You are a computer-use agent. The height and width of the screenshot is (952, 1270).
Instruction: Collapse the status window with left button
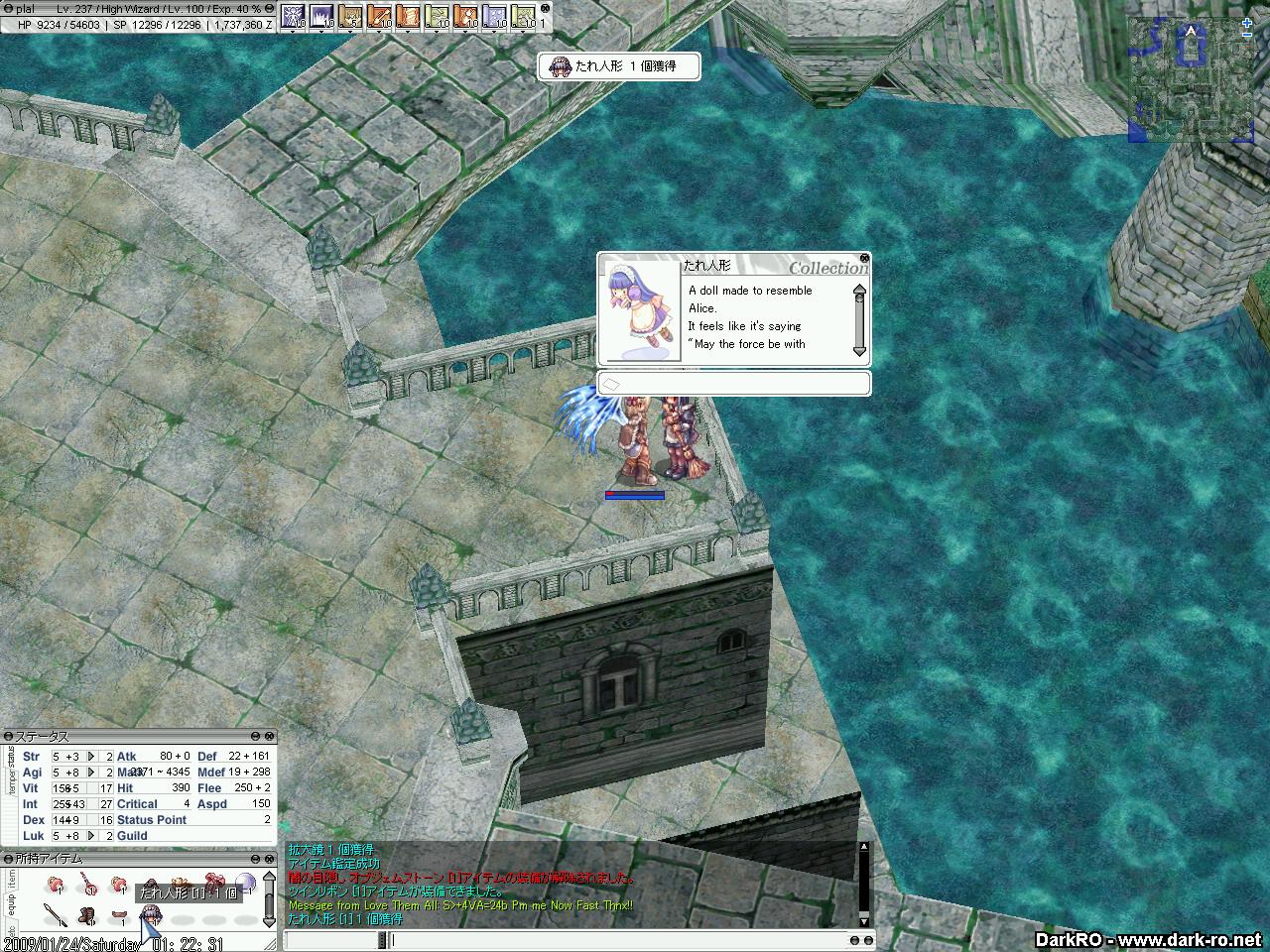click(x=8, y=736)
